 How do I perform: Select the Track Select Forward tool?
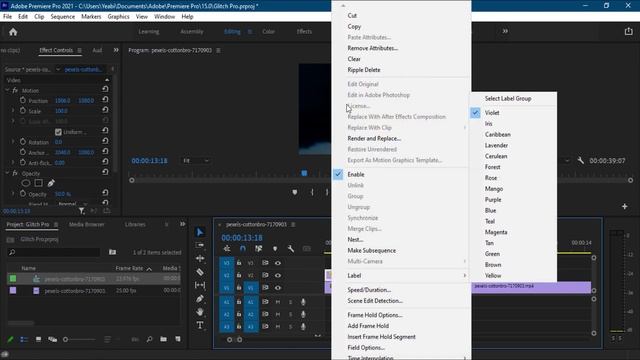coord(200,245)
